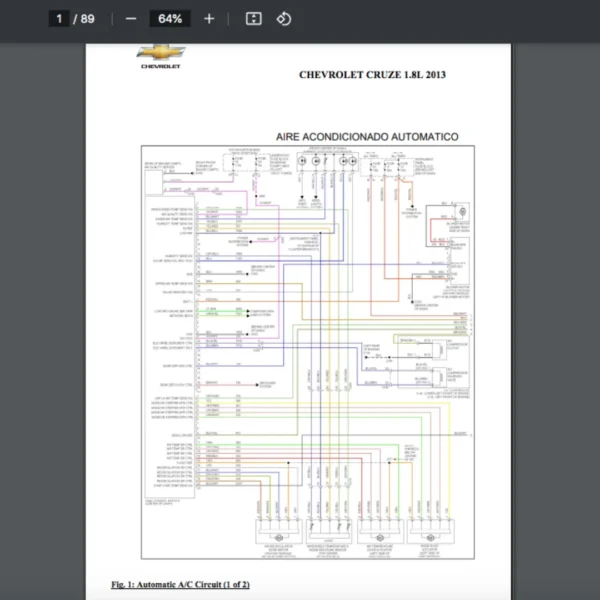Select the current page number field

click(x=60, y=19)
